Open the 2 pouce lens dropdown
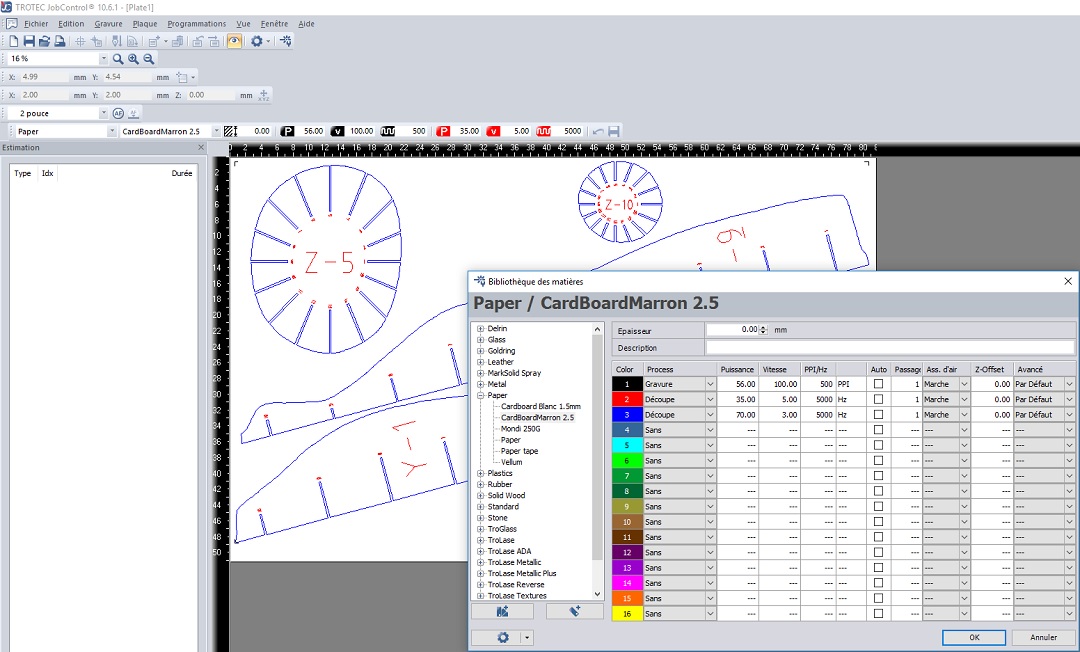The height and width of the screenshot is (652, 1080). tap(103, 114)
